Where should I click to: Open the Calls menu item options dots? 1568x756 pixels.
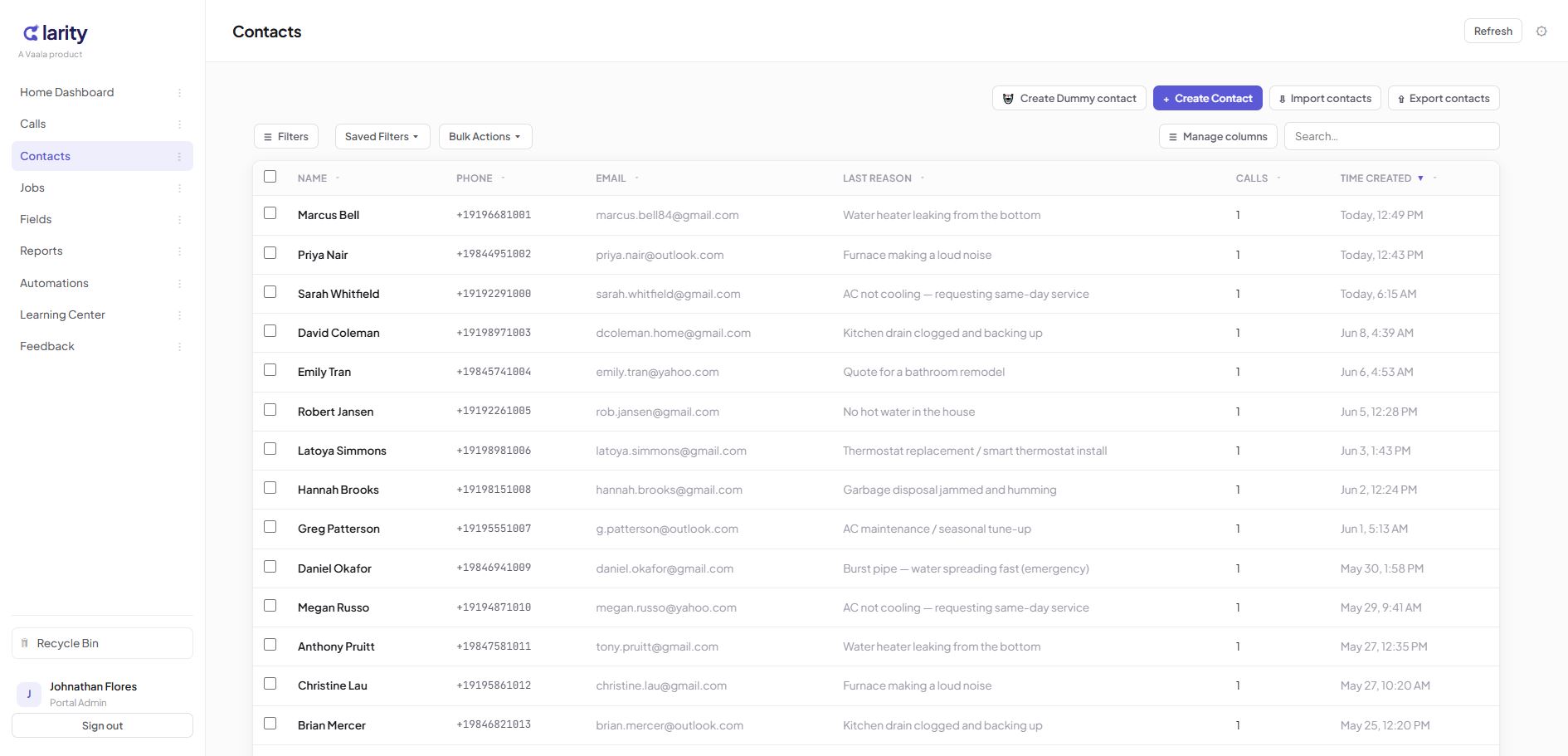179,124
